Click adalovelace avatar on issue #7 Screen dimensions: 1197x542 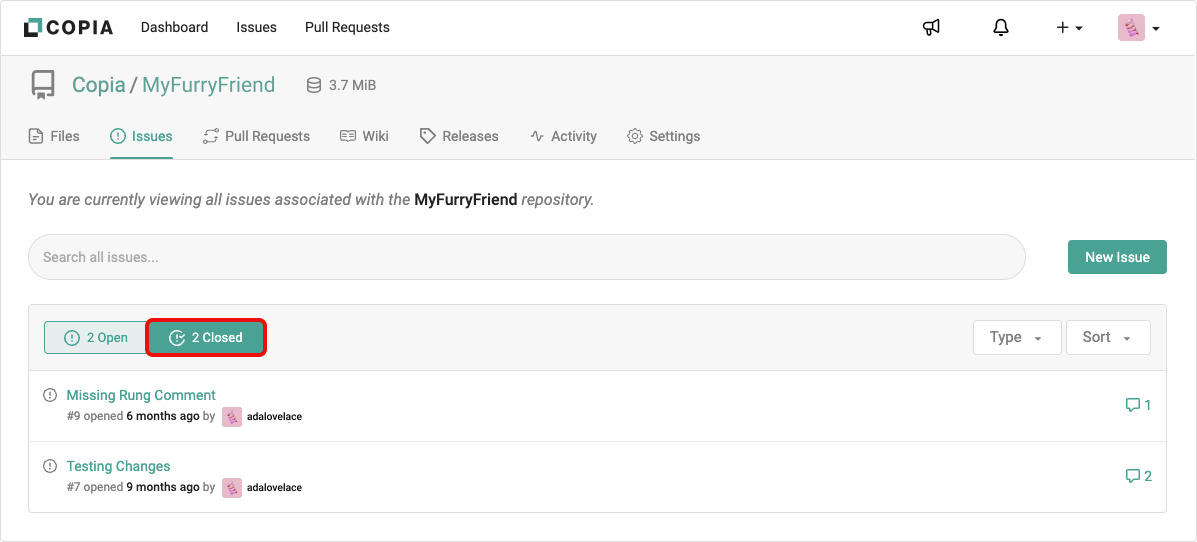point(232,488)
